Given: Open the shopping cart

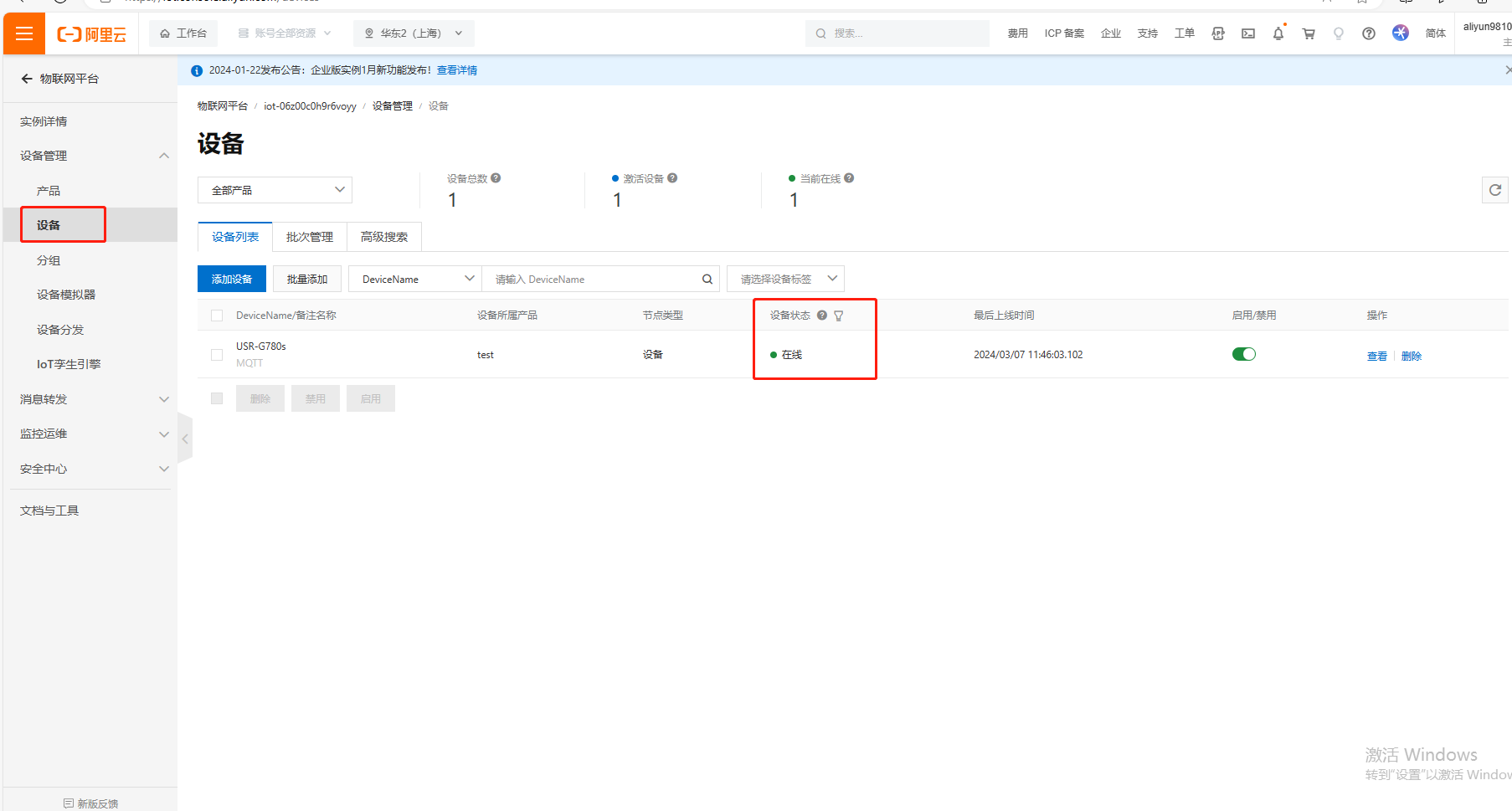Looking at the screenshot, I should [1308, 33].
